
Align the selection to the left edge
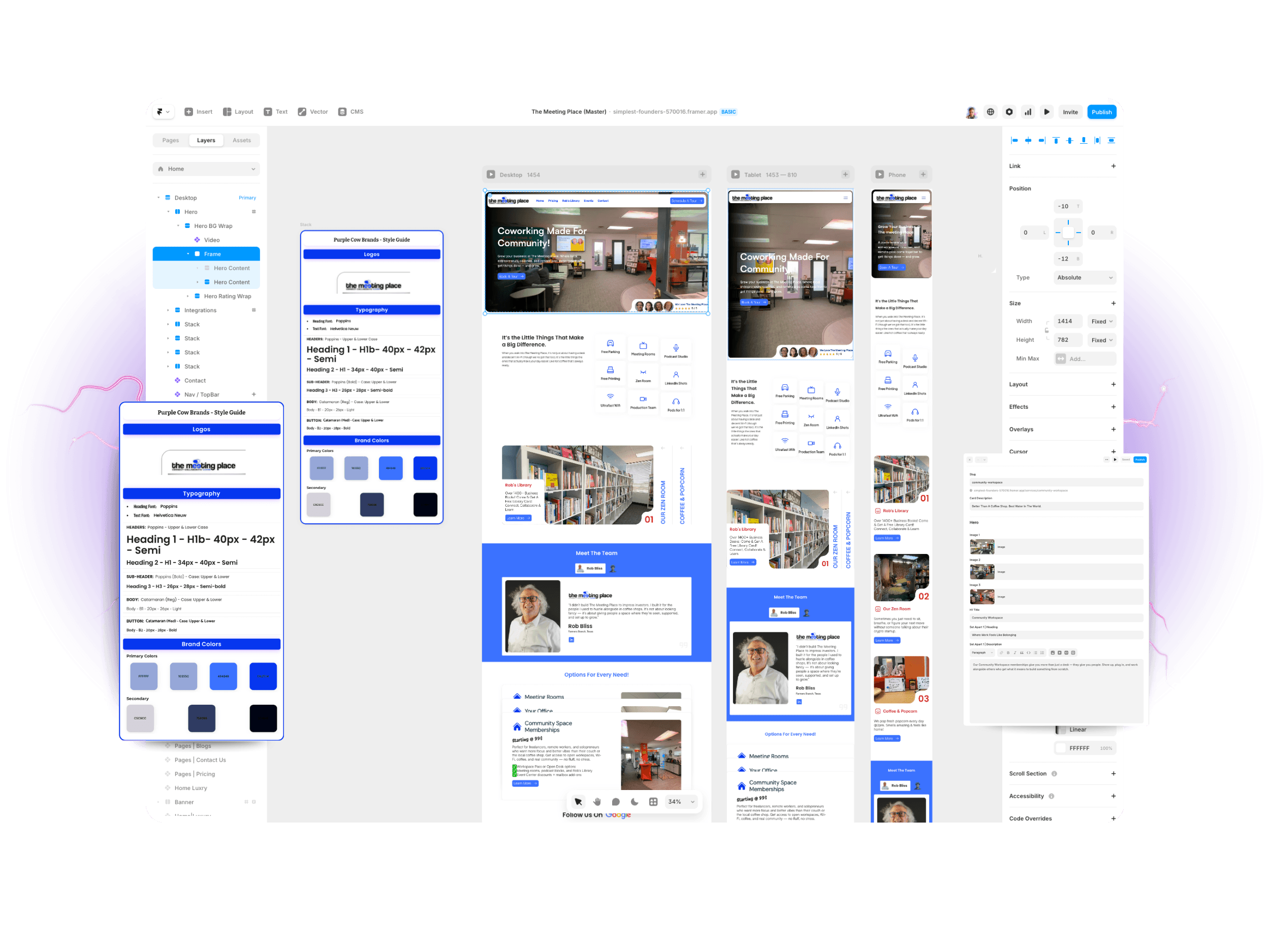(1014, 141)
